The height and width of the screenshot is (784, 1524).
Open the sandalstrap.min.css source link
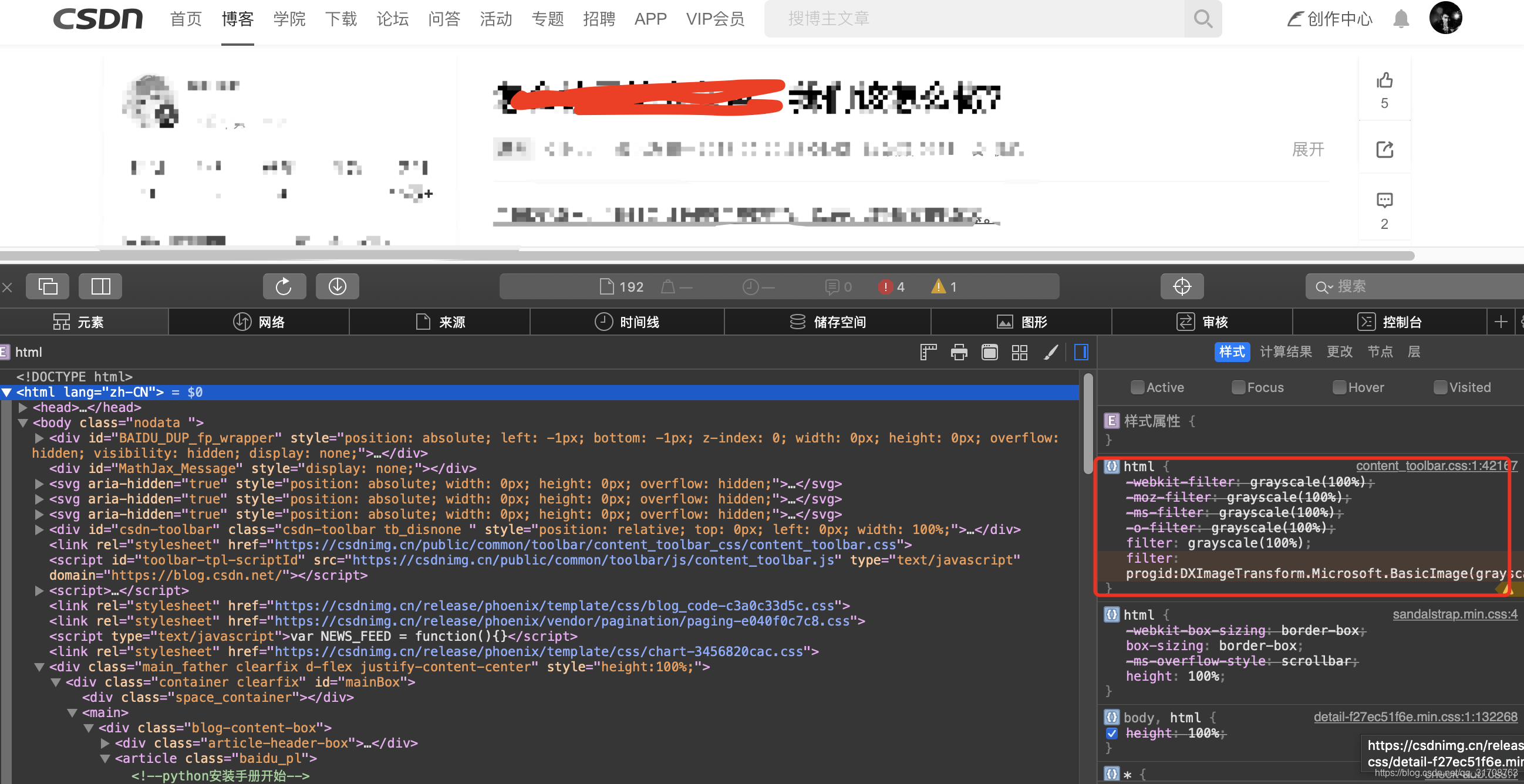tap(1455, 615)
